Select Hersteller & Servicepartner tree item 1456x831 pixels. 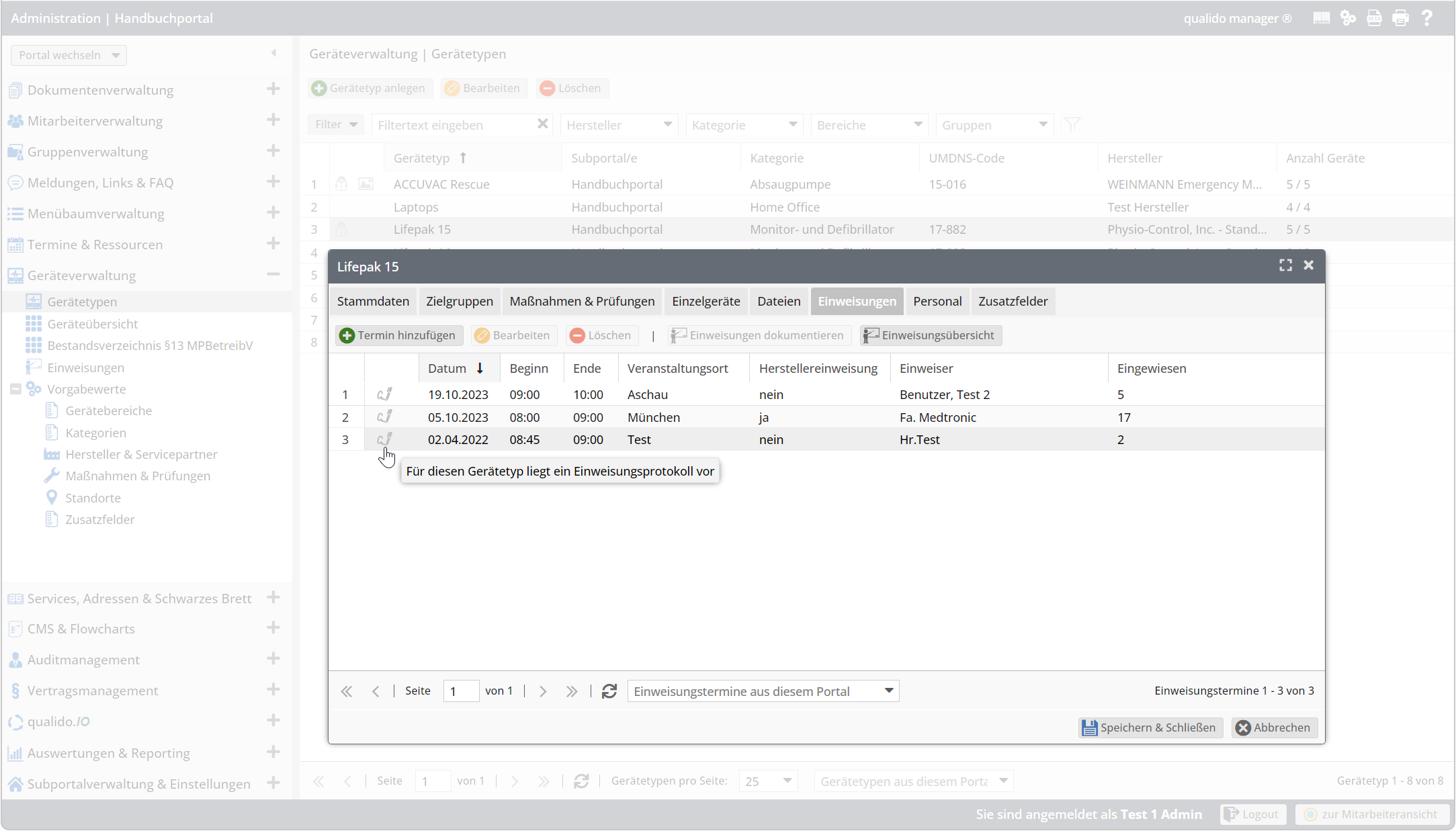[141, 454]
